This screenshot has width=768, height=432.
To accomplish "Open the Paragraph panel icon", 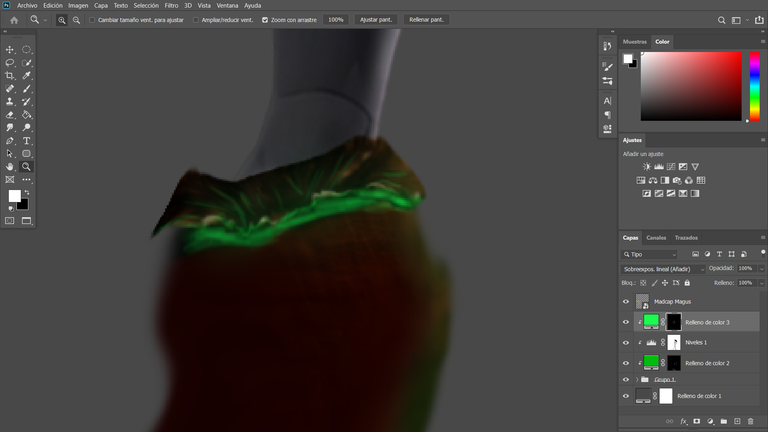I will (x=607, y=115).
